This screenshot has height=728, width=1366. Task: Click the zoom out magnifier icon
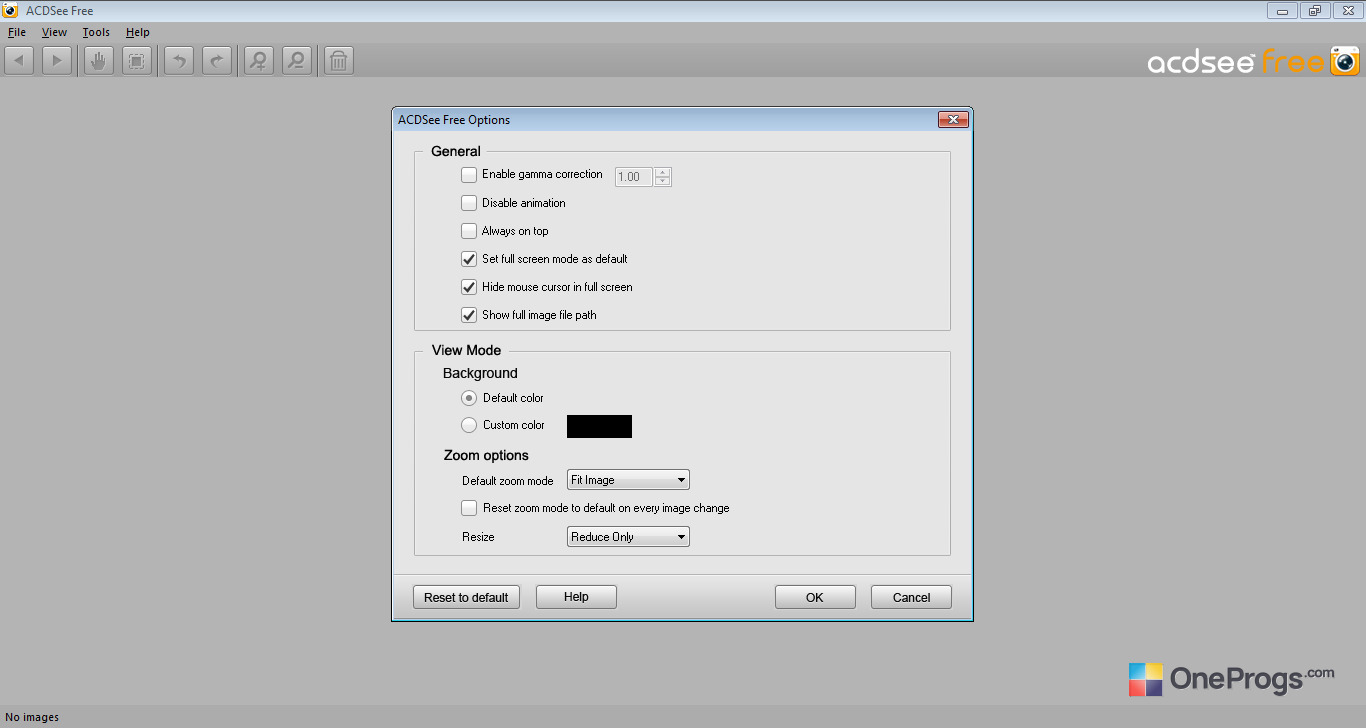296,61
